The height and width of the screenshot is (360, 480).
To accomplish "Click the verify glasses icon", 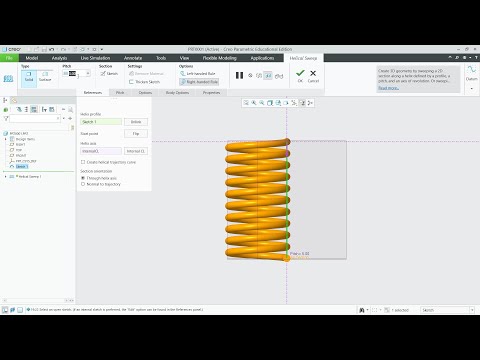I will tap(279, 76).
